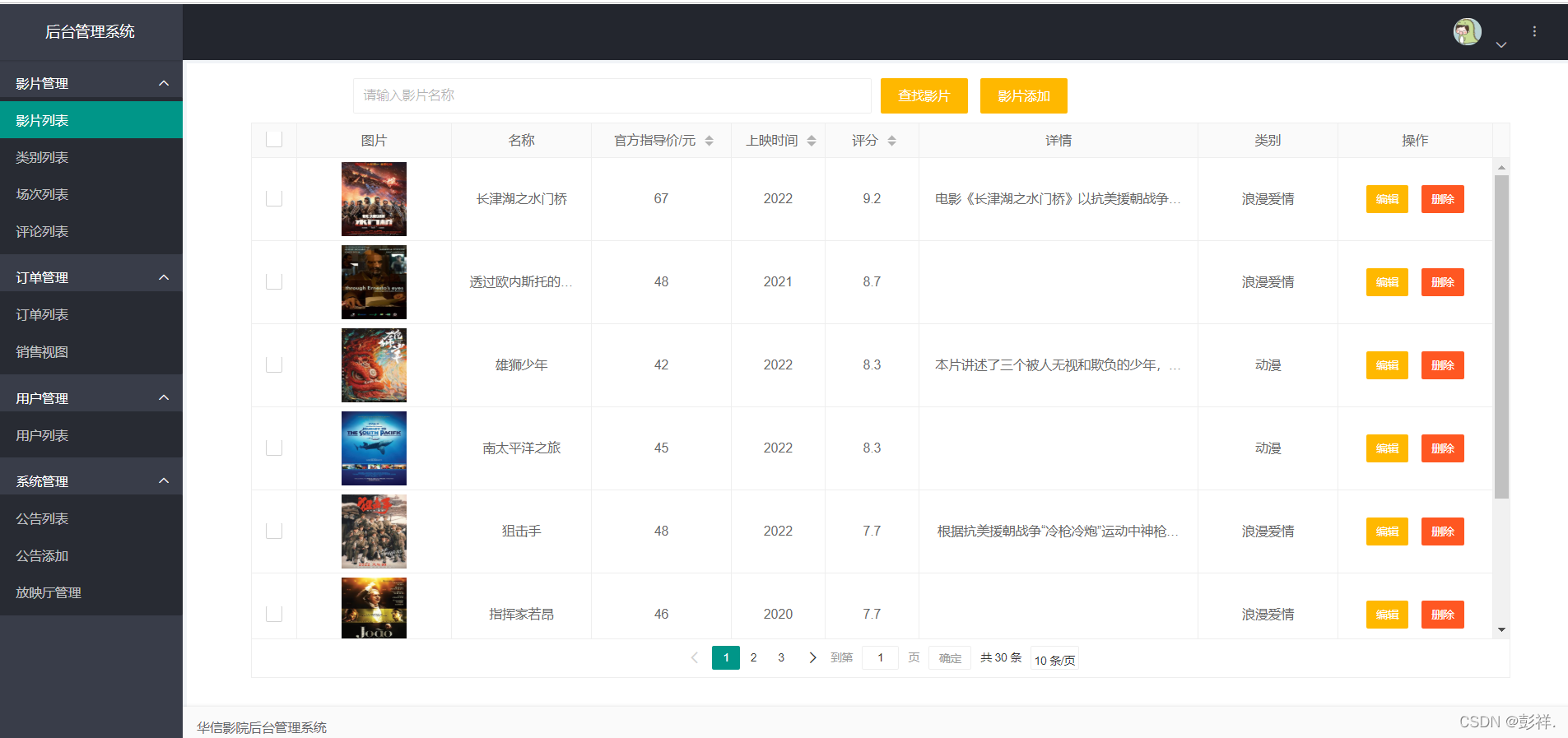This screenshot has width=1568, height=738.
Task: Check the 指挥家若昂 row checkbox
Action: (x=274, y=614)
